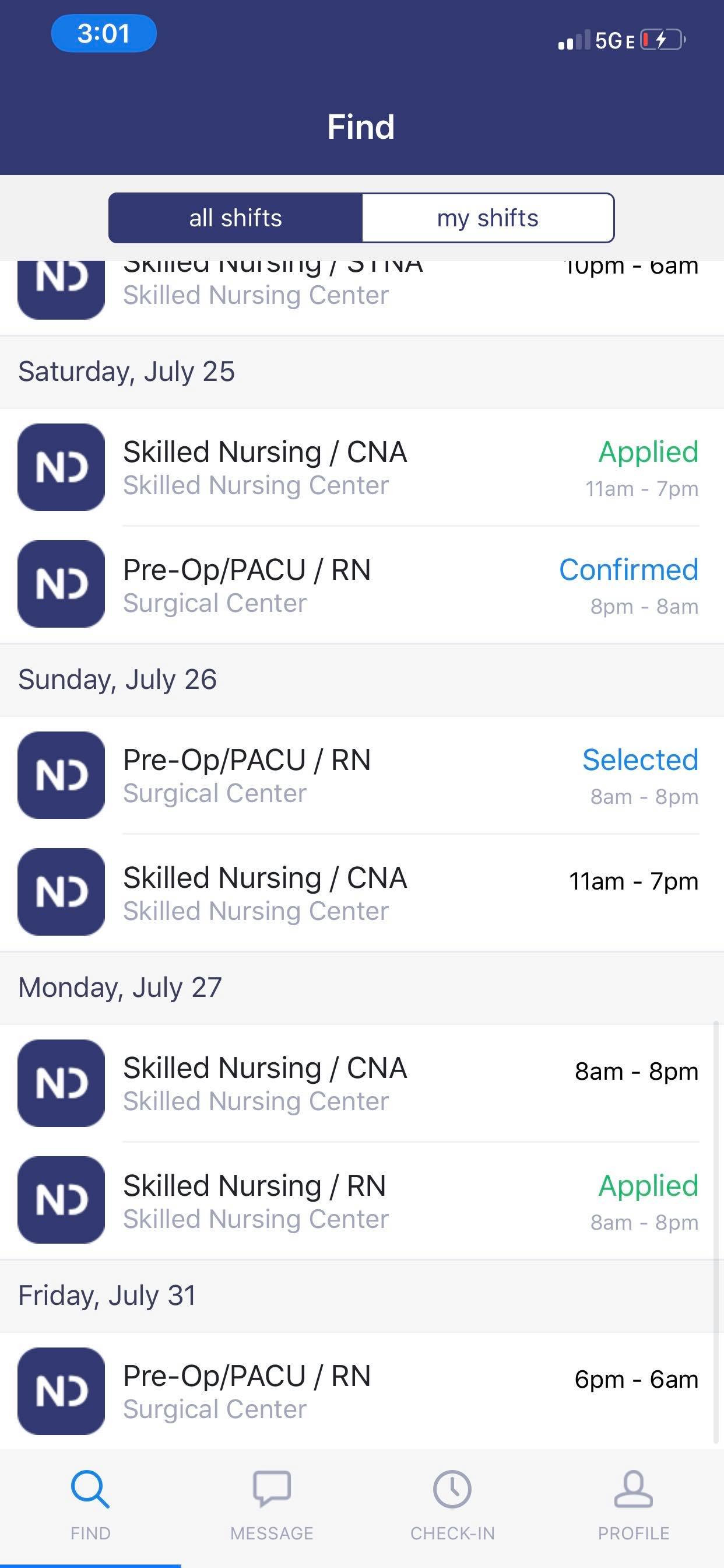The image size is (724, 1568).
Task: Click the list scrollbar on the right edge
Action: (716, 1233)
